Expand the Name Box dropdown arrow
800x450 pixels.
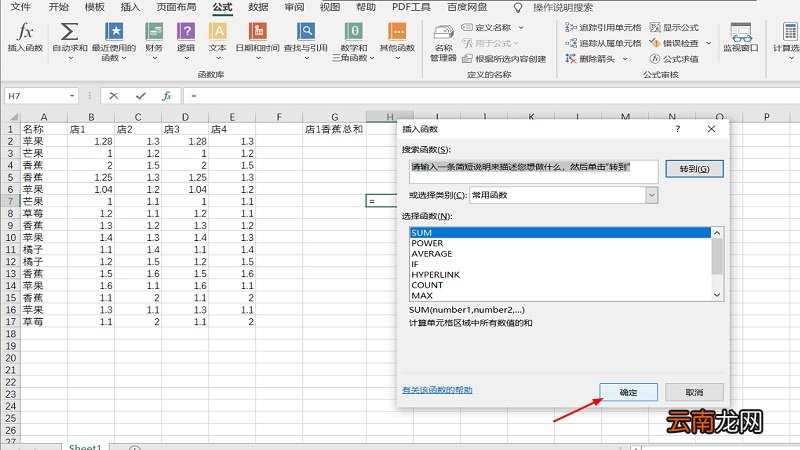click(x=72, y=96)
